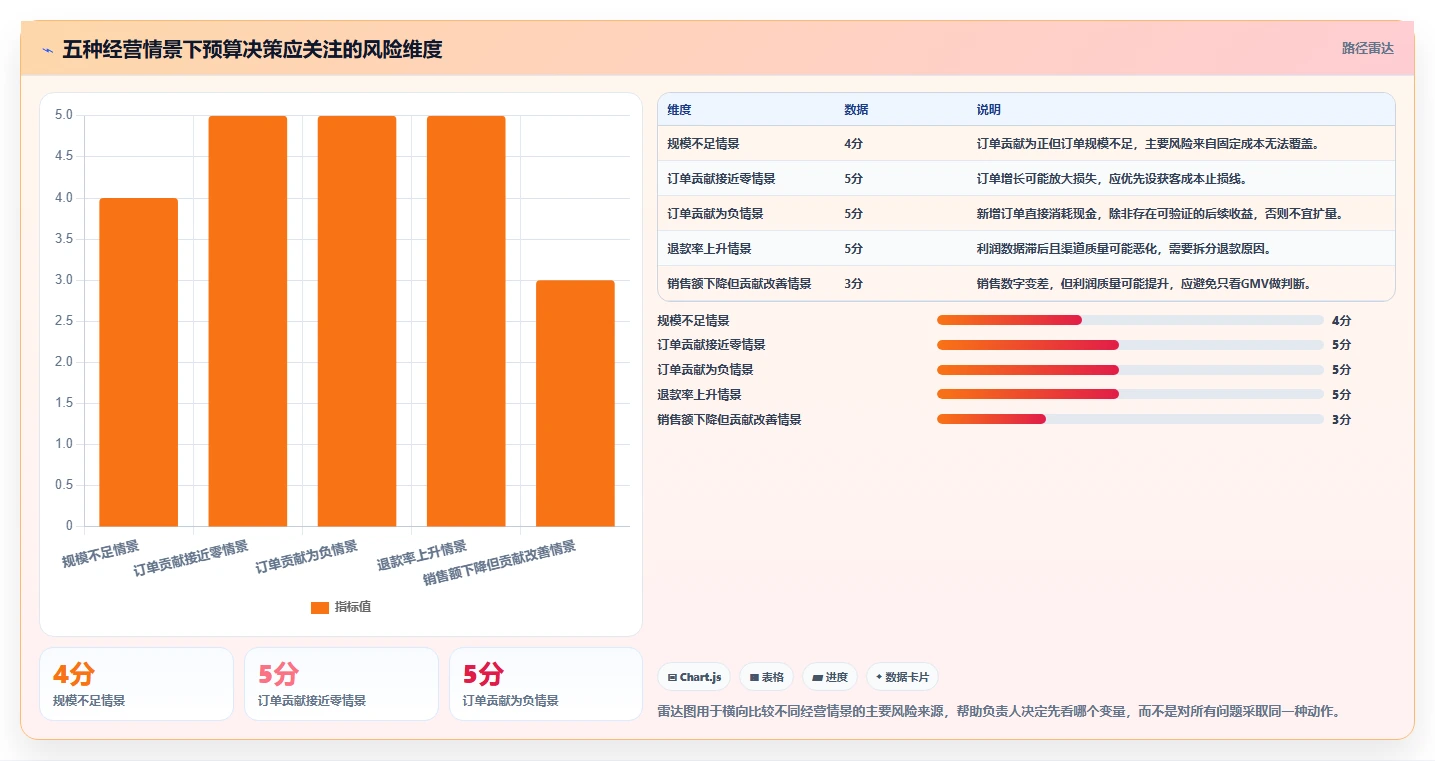Click the 退款率上升情景 progress bar
This screenshot has height=761, width=1435.
pyautogui.click(x=1130, y=394)
